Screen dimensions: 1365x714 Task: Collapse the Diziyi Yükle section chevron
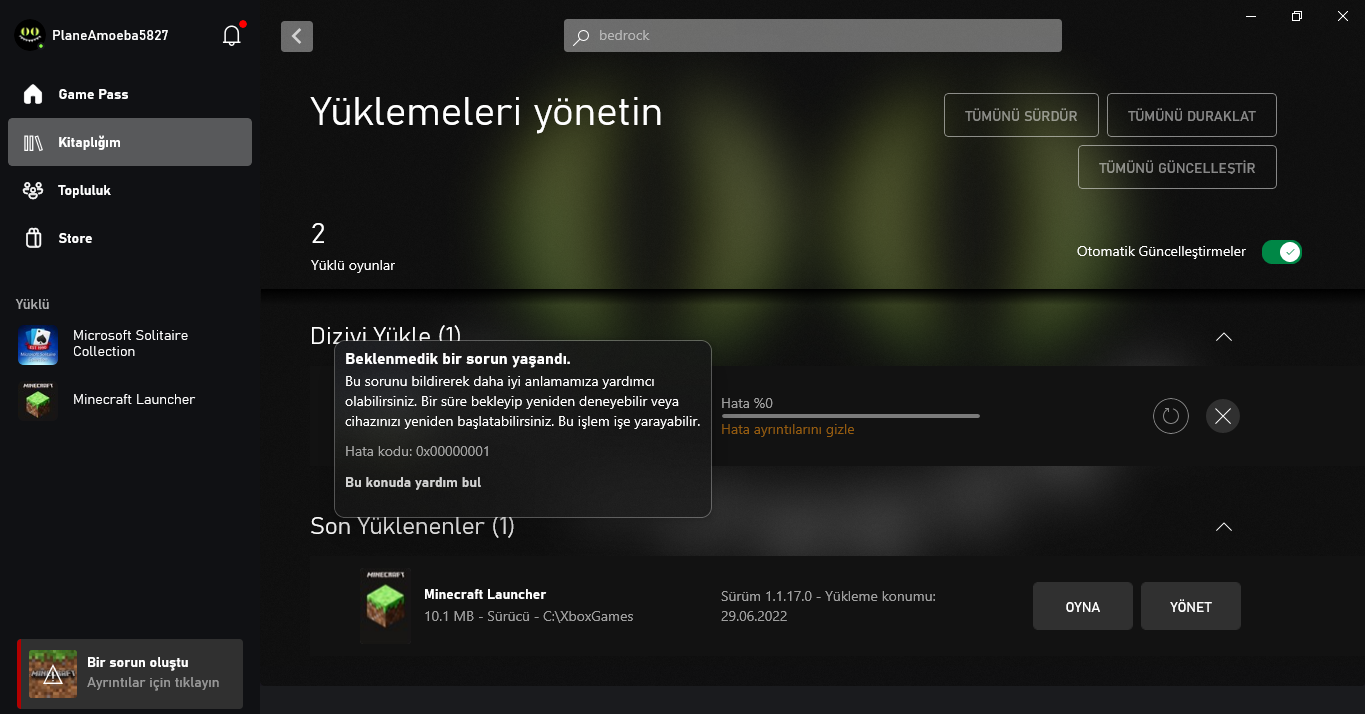pyautogui.click(x=1223, y=337)
